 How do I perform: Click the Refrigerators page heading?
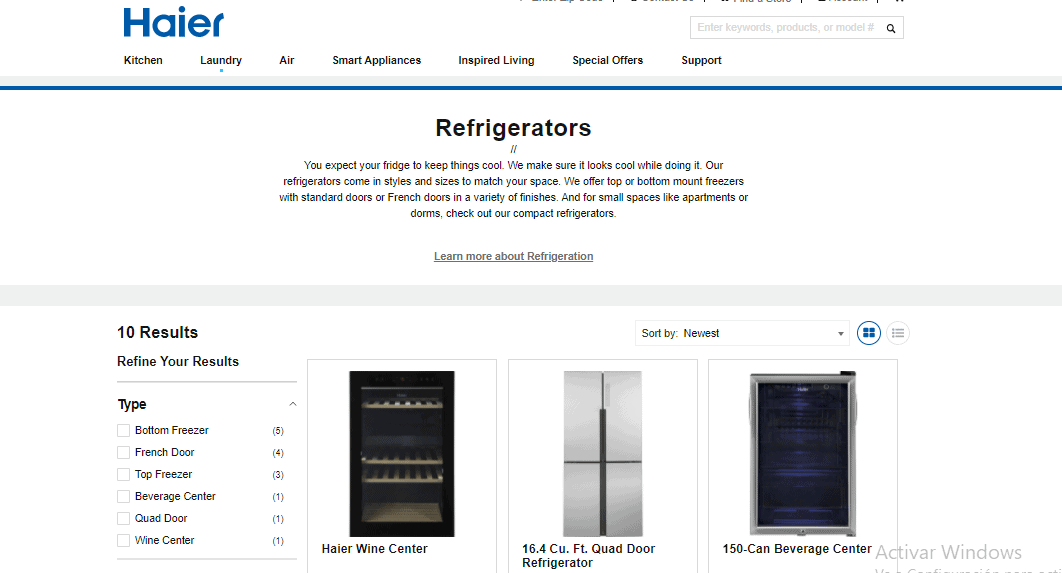pos(513,128)
